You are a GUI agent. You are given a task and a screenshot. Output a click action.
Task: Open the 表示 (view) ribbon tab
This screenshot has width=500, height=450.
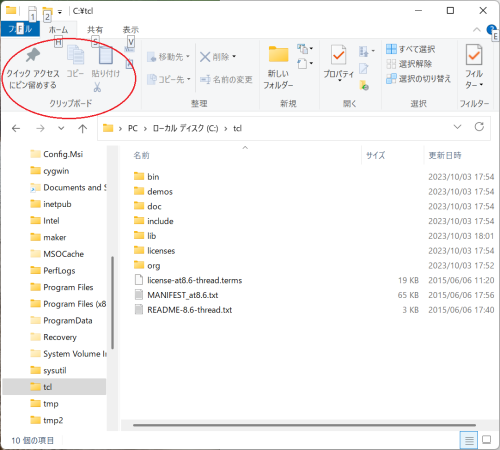pyautogui.click(x=130, y=30)
